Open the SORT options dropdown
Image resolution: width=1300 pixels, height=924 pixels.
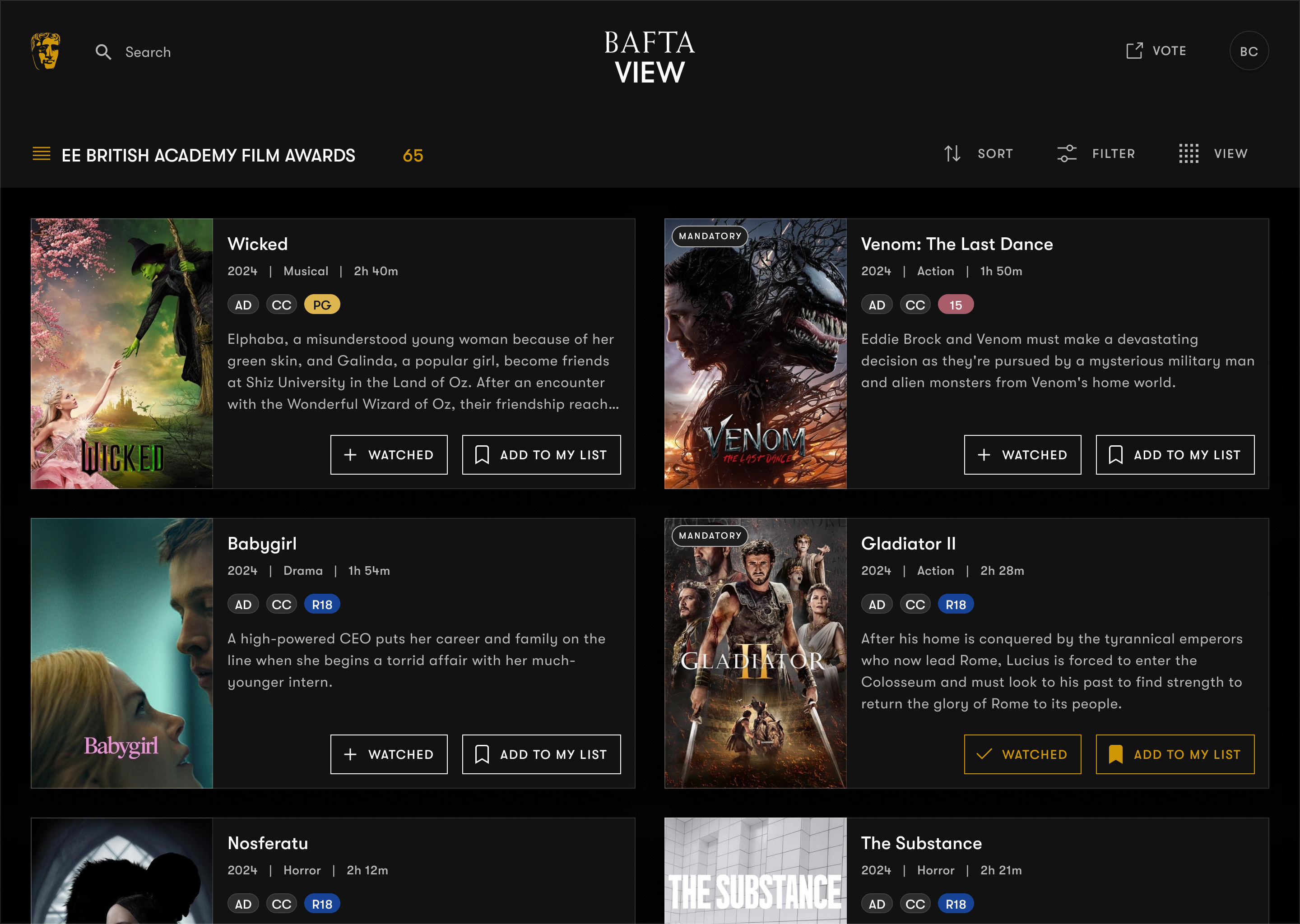tap(995, 153)
